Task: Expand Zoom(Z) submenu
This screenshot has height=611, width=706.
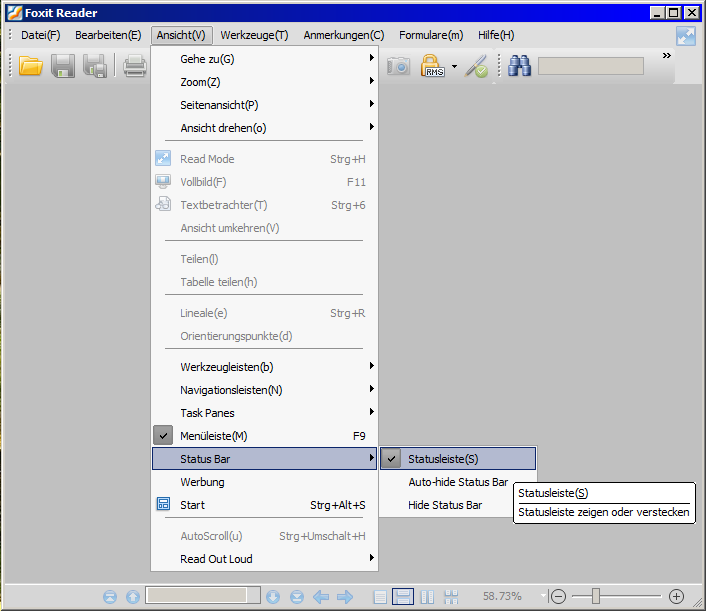Action: point(264,82)
